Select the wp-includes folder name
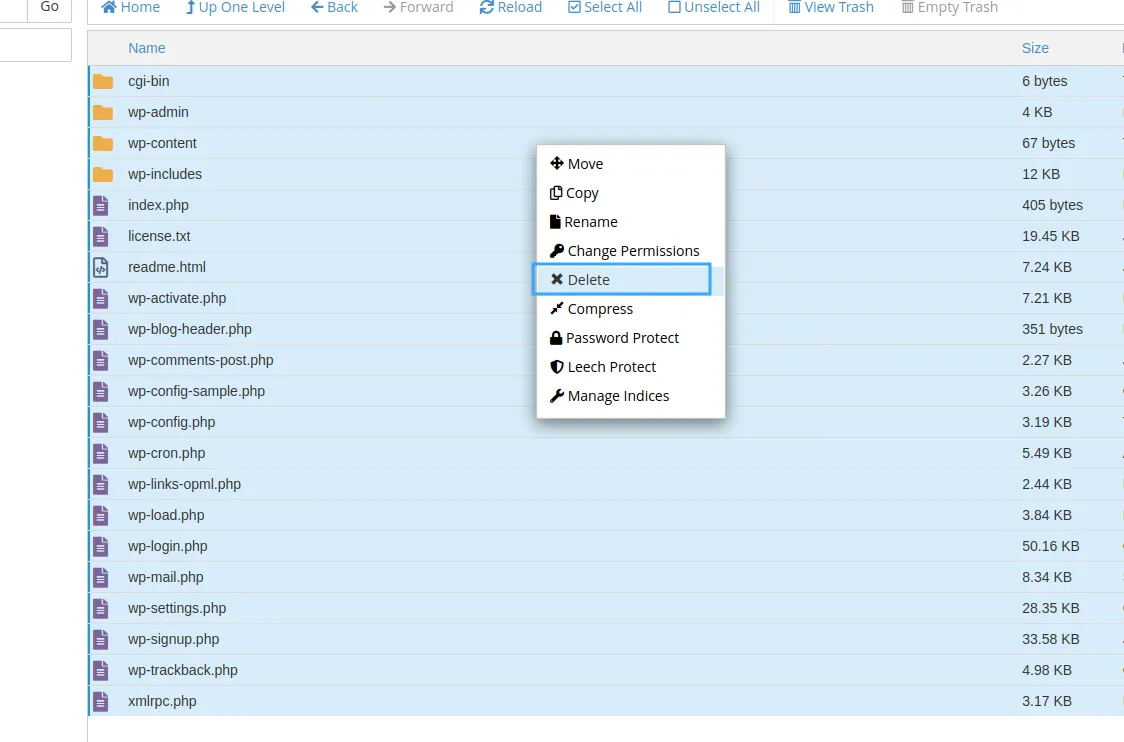 (165, 174)
